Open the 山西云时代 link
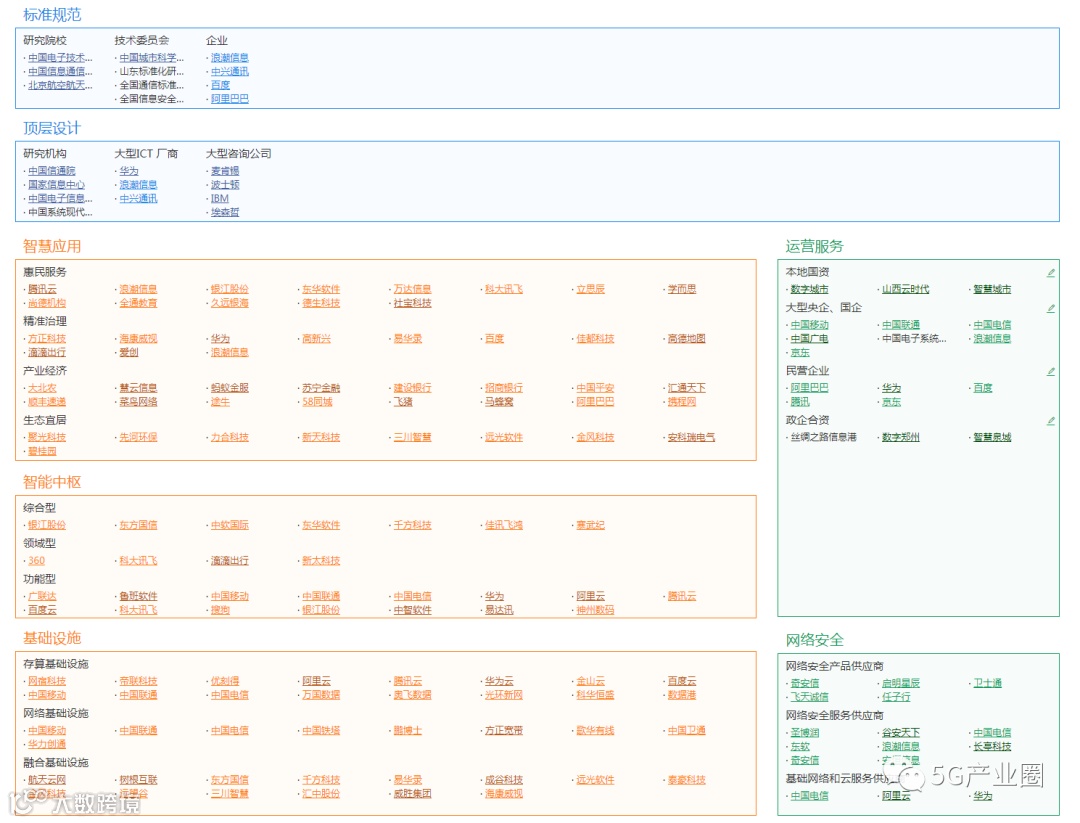1080x823 pixels. tap(905, 289)
